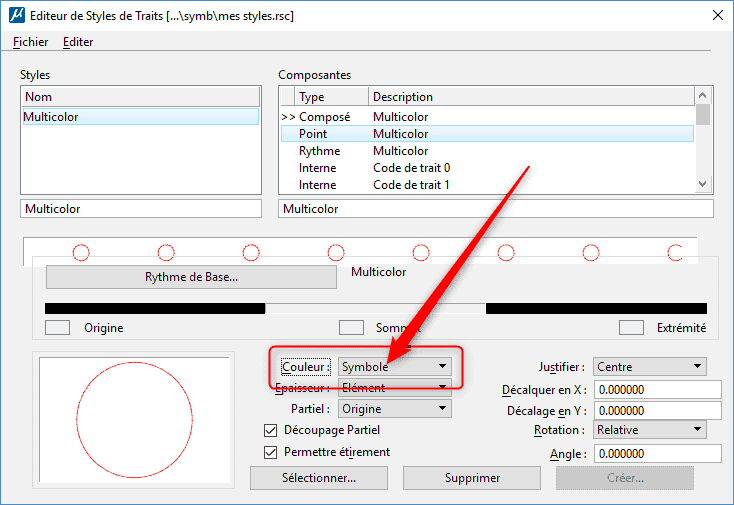Click the Angle input field
The height and width of the screenshot is (505, 734).
pyautogui.click(x=657, y=453)
